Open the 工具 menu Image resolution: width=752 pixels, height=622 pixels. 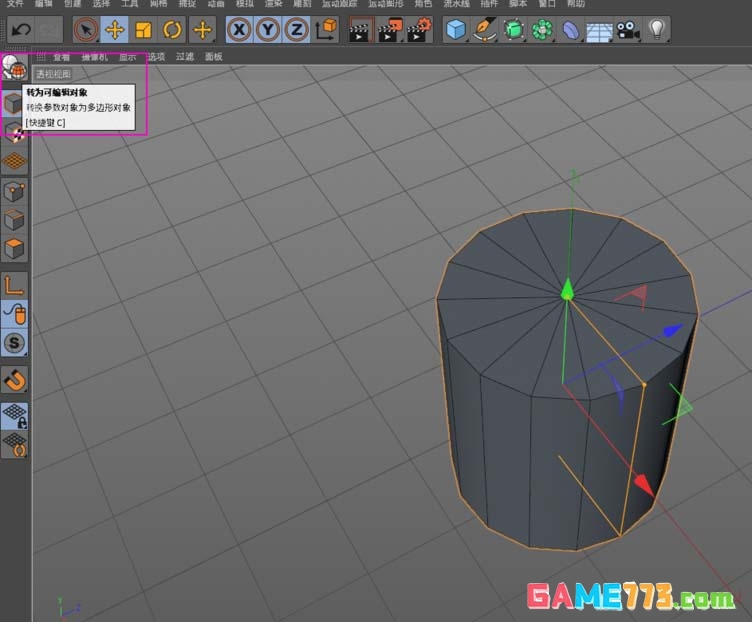[129, 3]
